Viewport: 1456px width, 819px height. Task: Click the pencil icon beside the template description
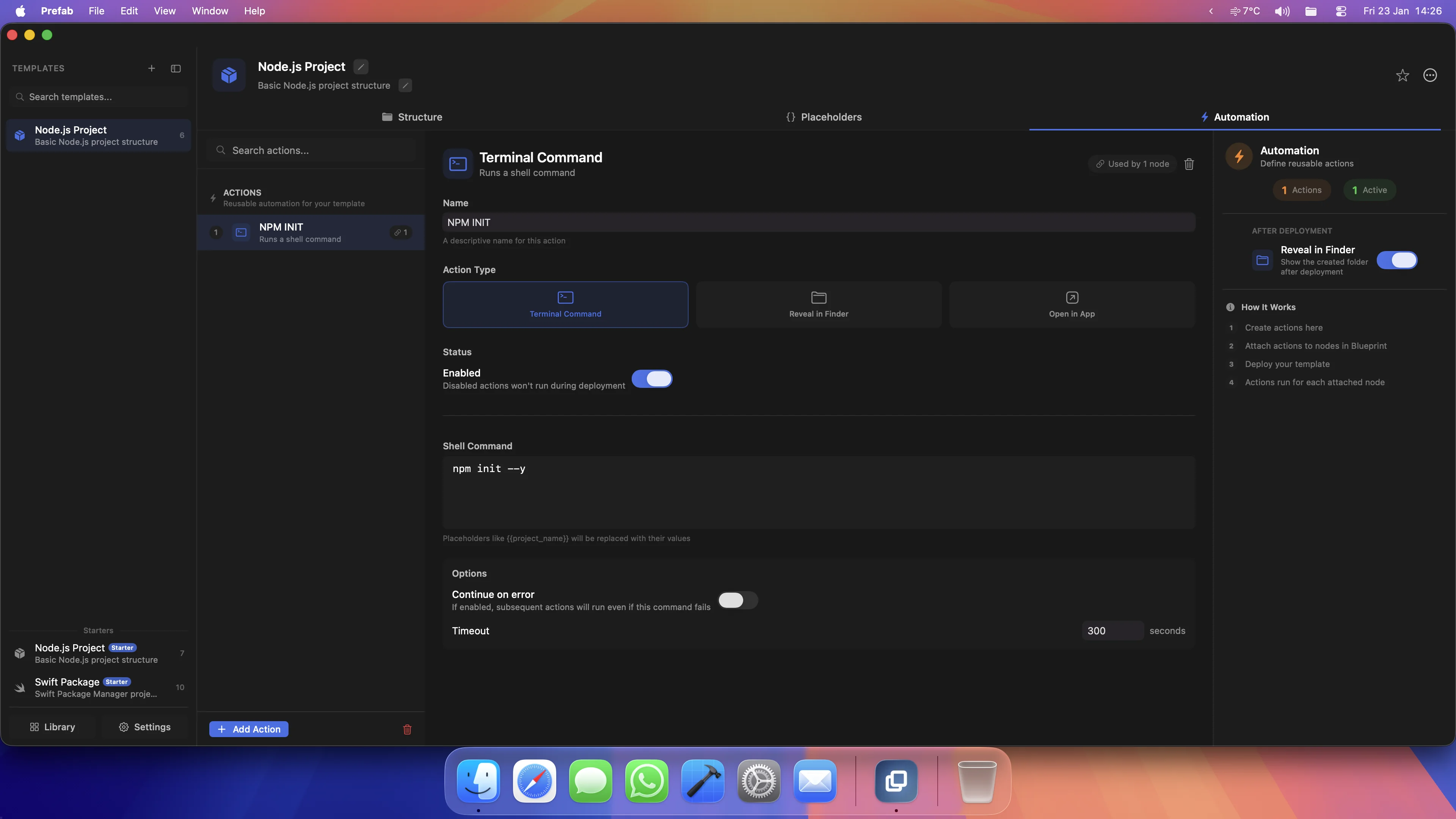pyautogui.click(x=405, y=85)
